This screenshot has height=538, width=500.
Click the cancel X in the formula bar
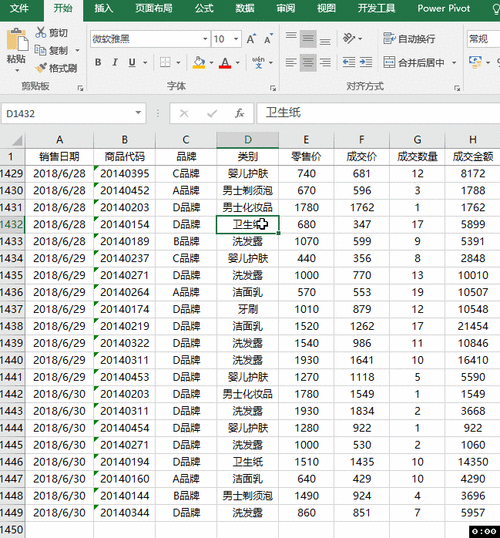(x=184, y=113)
